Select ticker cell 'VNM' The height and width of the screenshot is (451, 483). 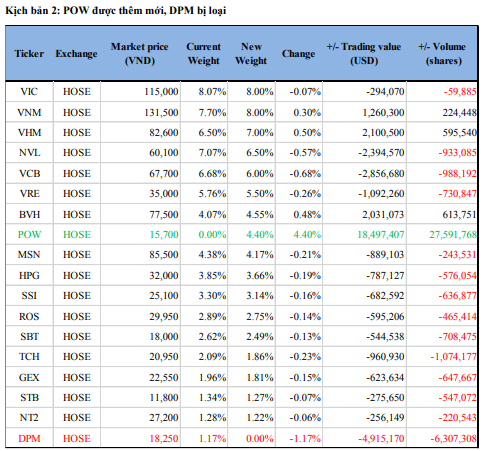pyautogui.click(x=29, y=113)
